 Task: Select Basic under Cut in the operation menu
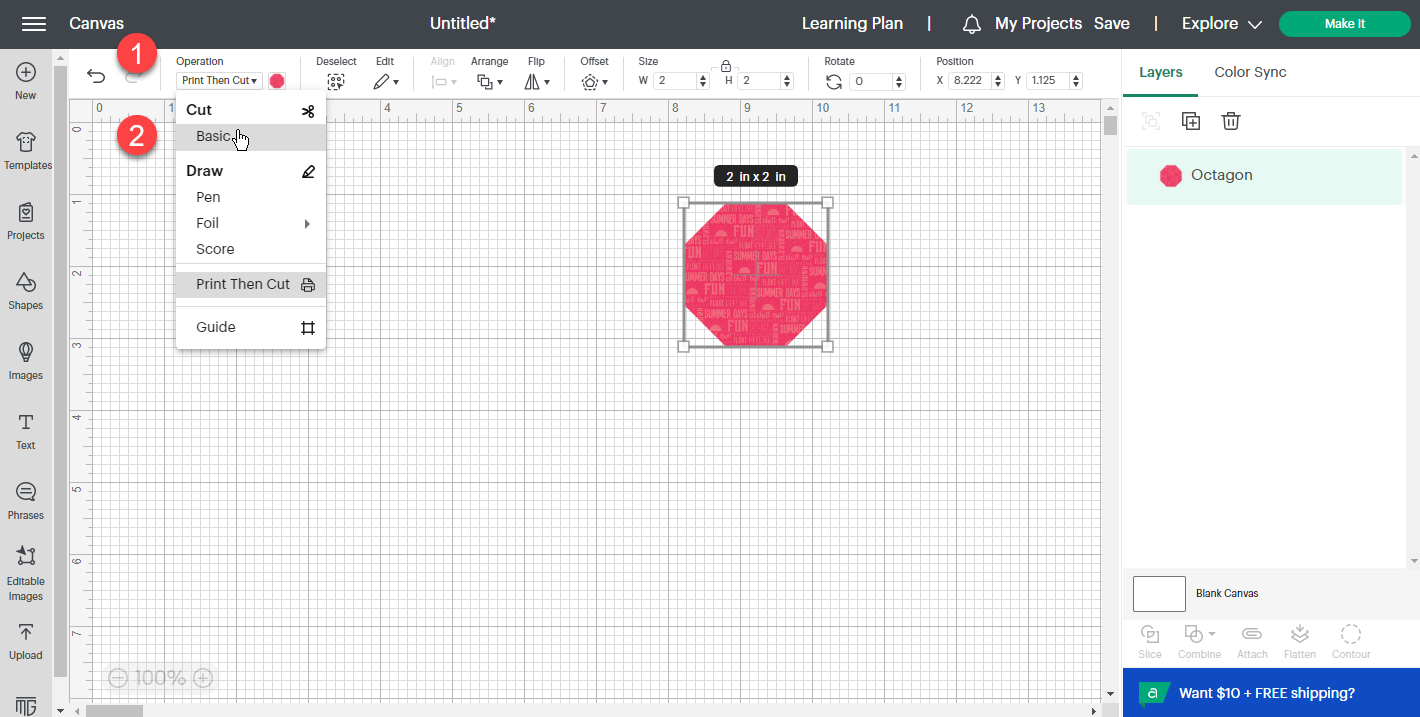click(215, 137)
